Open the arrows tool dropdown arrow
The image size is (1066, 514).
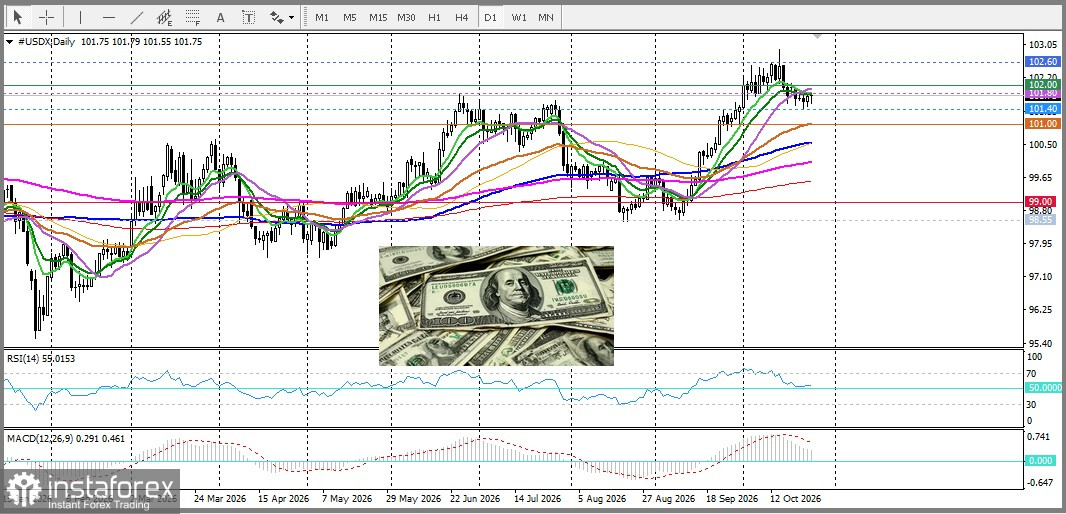[292, 18]
